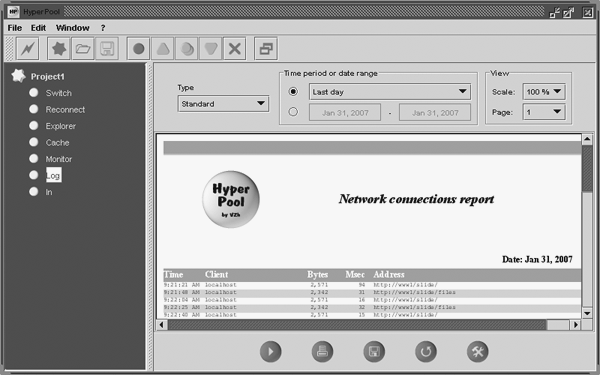The width and height of the screenshot is (600, 375).
Task: Click the circle shape toolbar icon
Action: [139, 49]
